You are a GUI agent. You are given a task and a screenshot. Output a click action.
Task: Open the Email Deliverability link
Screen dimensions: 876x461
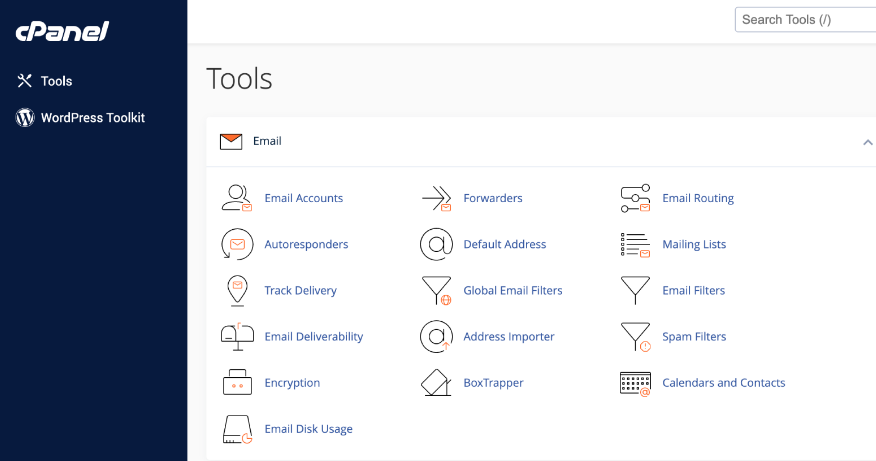pos(313,337)
